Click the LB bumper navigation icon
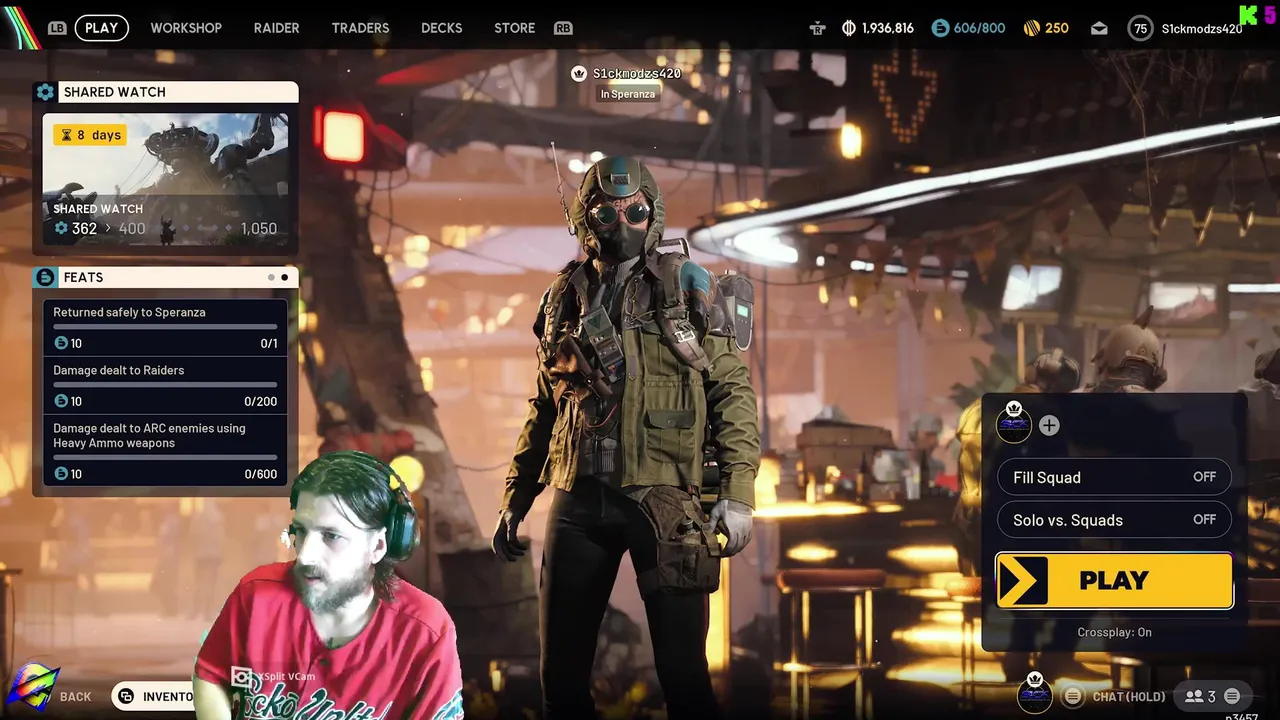Screen dimensions: 1280x720 [x=57, y=28]
